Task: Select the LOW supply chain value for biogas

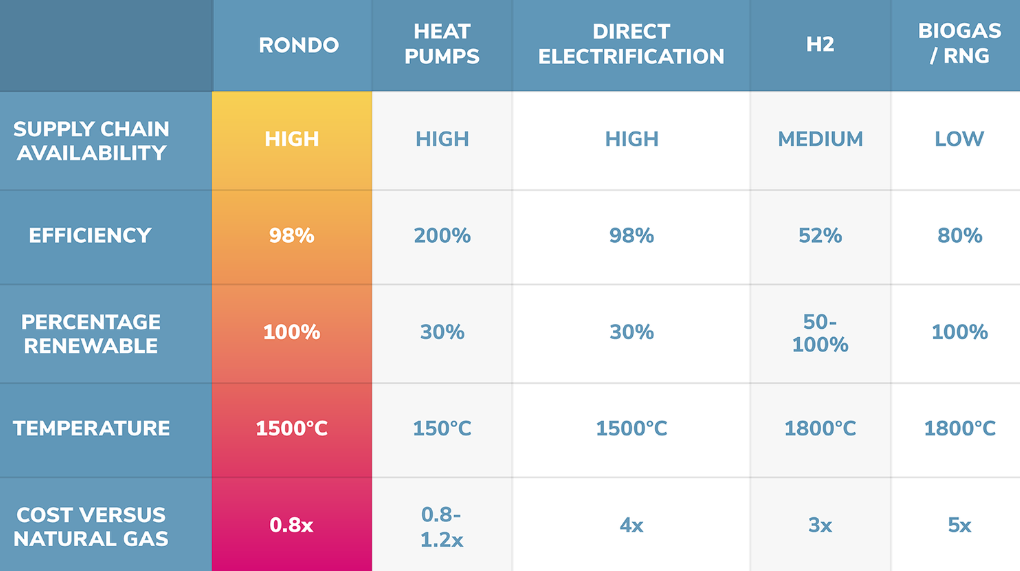Action: click(x=958, y=140)
